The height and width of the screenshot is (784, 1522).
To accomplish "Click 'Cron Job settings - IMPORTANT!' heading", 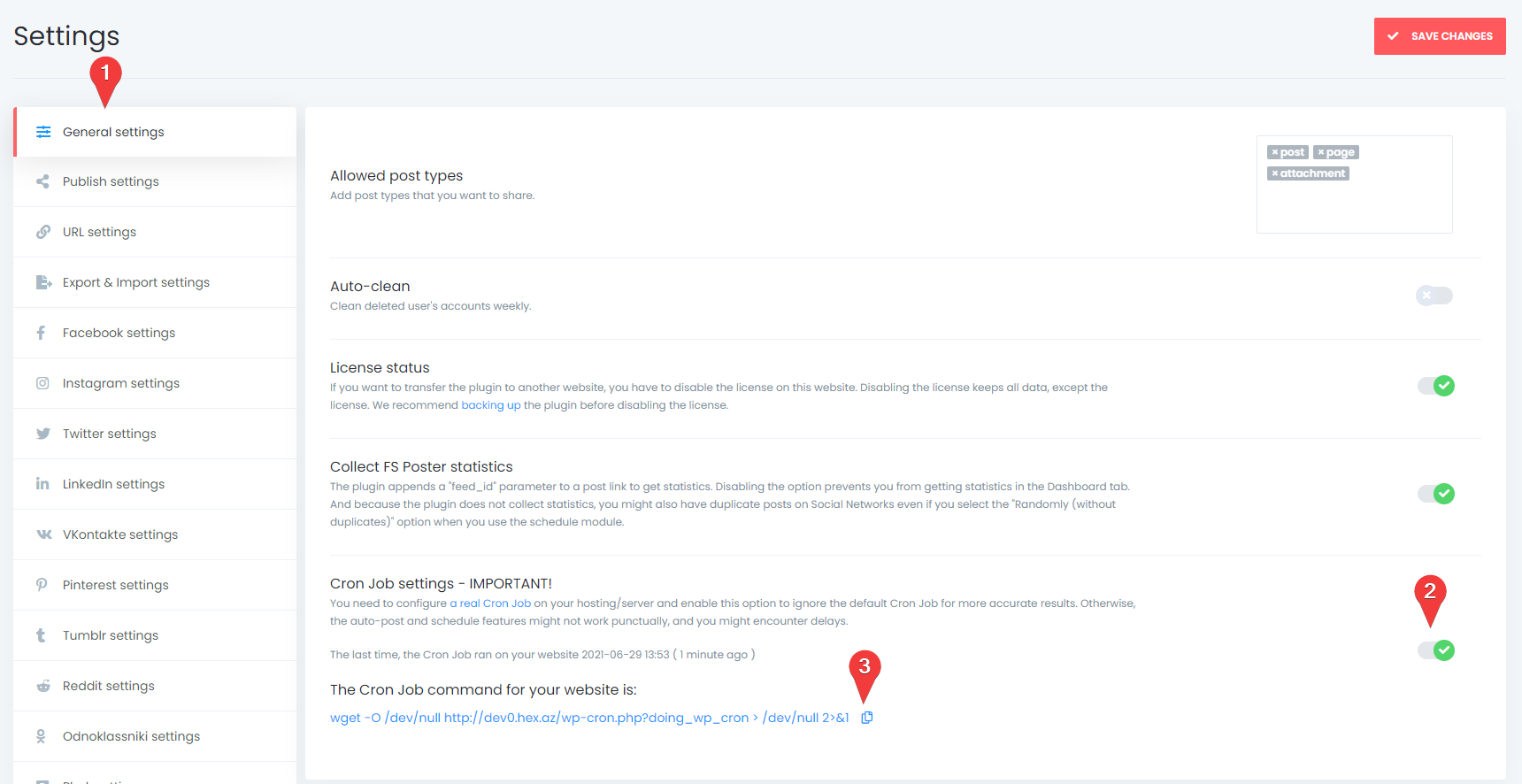I will [x=441, y=584].
